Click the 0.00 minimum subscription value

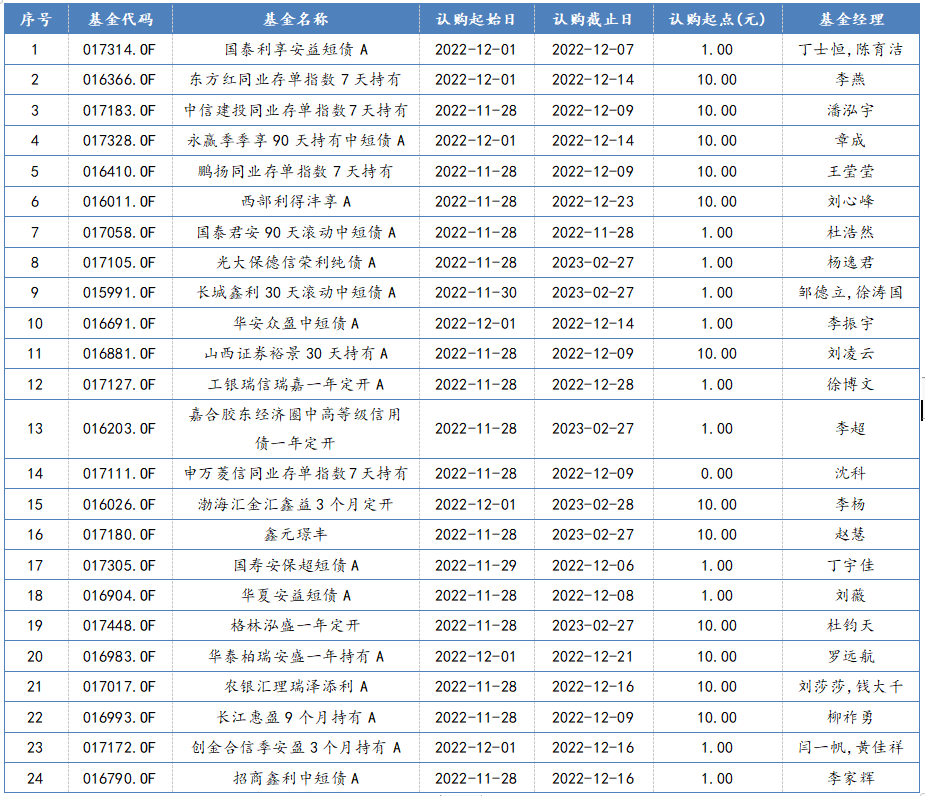coord(717,474)
